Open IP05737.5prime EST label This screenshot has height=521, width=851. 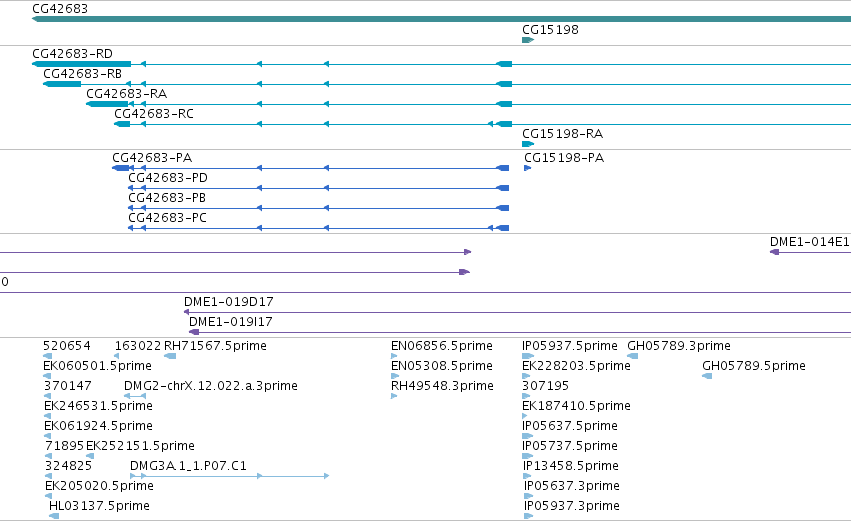pos(570,446)
